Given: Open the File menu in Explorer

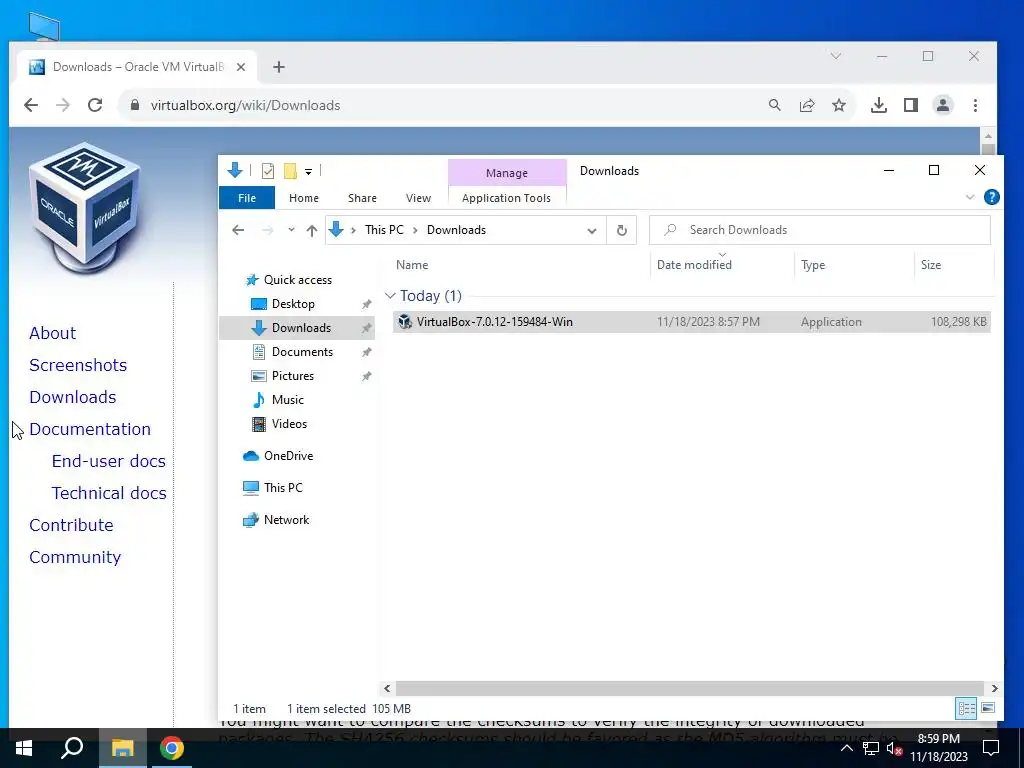Looking at the screenshot, I should point(247,198).
